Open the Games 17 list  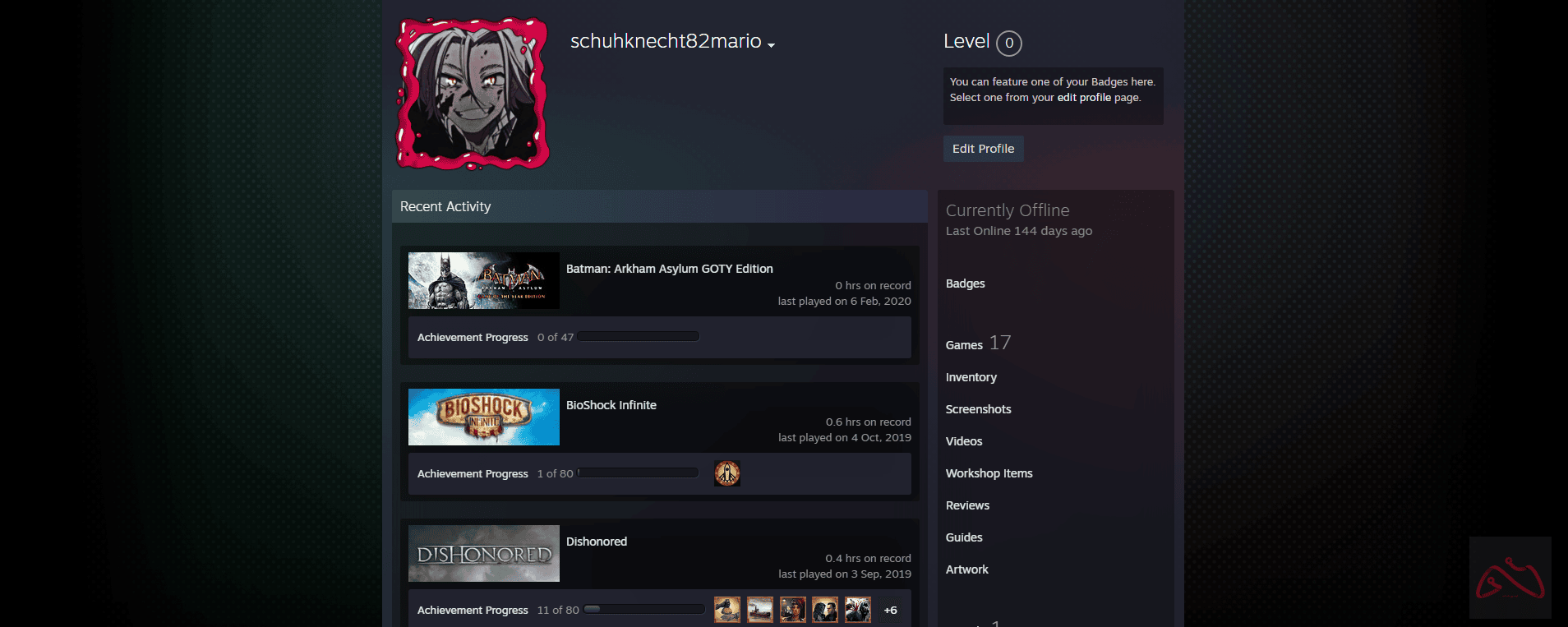point(978,343)
